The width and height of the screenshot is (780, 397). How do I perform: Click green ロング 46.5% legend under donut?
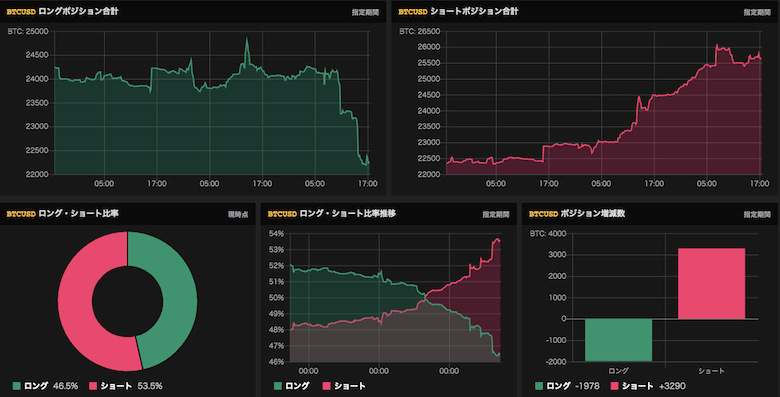pyautogui.click(x=45, y=386)
